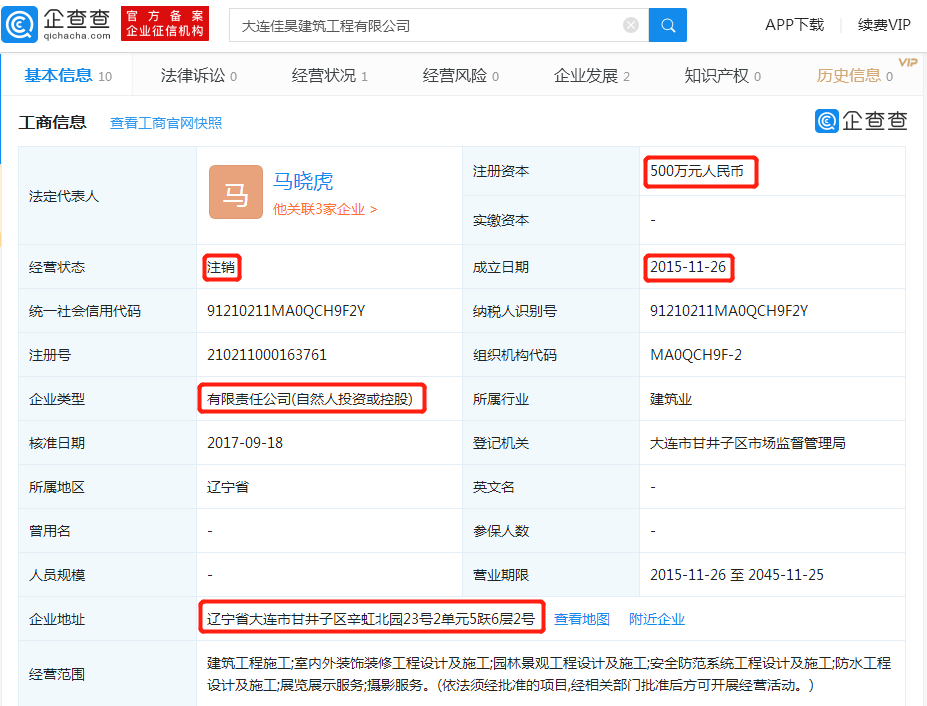927x706 pixels.
Task: Open the 基本信息 tab
Action: (x=67, y=76)
